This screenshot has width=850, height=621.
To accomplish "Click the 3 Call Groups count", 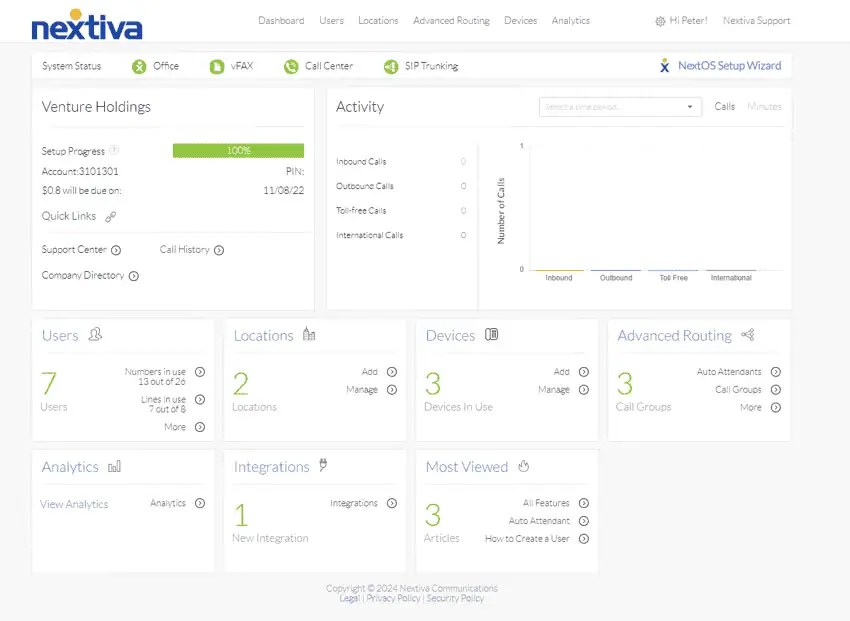I will [x=624, y=384].
